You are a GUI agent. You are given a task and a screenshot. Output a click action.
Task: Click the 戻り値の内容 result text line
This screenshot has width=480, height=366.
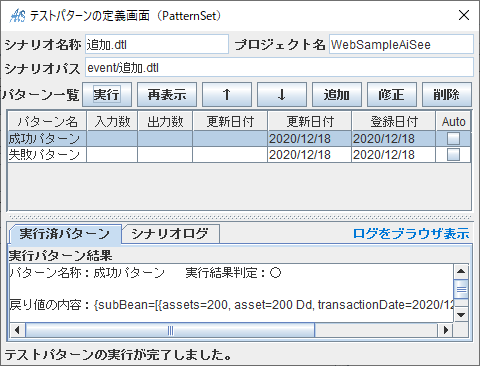coord(232,305)
